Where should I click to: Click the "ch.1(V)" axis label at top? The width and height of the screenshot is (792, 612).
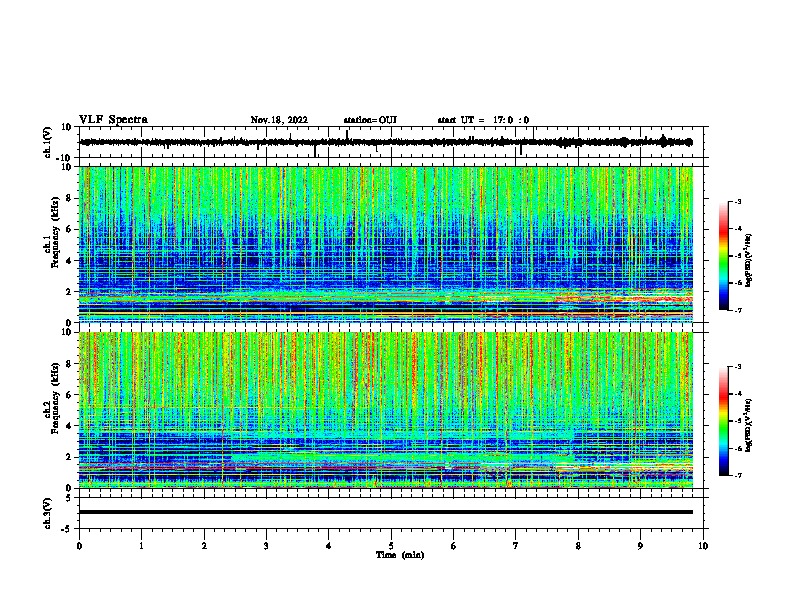click(48, 142)
